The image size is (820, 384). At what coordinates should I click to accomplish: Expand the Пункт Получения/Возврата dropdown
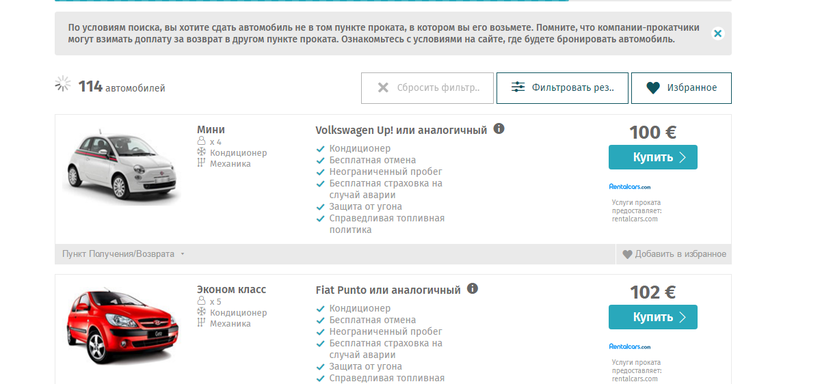(123, 254)
